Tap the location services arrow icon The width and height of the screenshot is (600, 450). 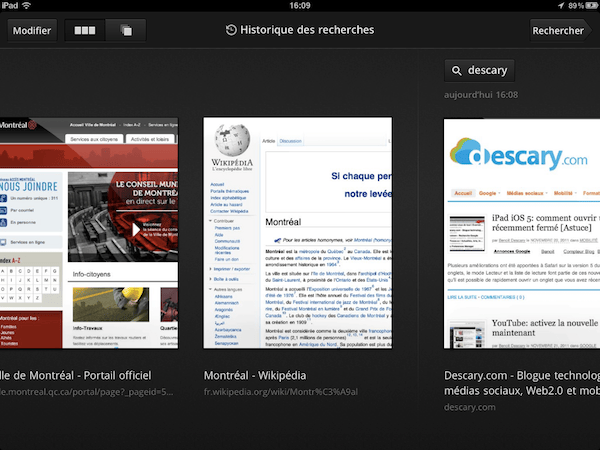point(561,5)
